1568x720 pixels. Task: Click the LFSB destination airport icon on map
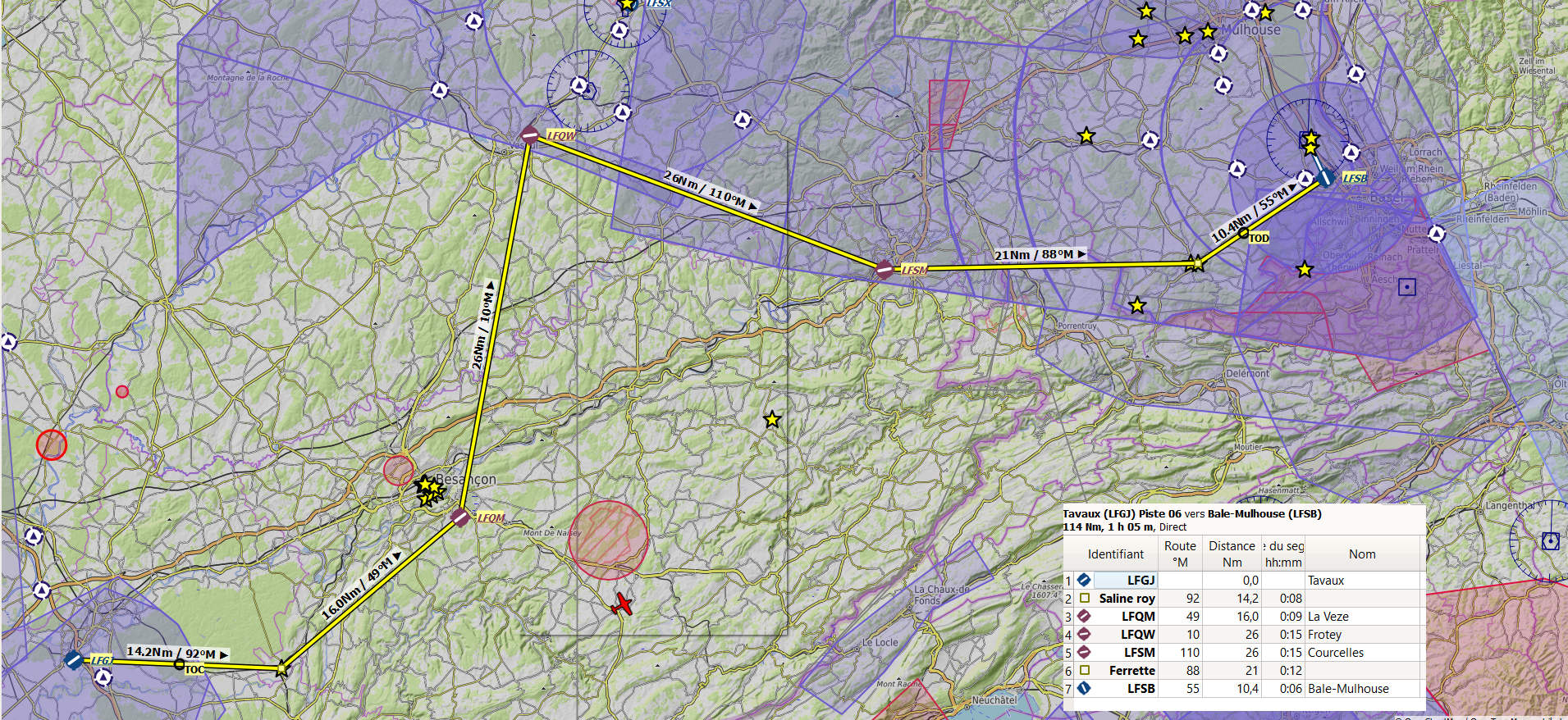[1324, 177]
